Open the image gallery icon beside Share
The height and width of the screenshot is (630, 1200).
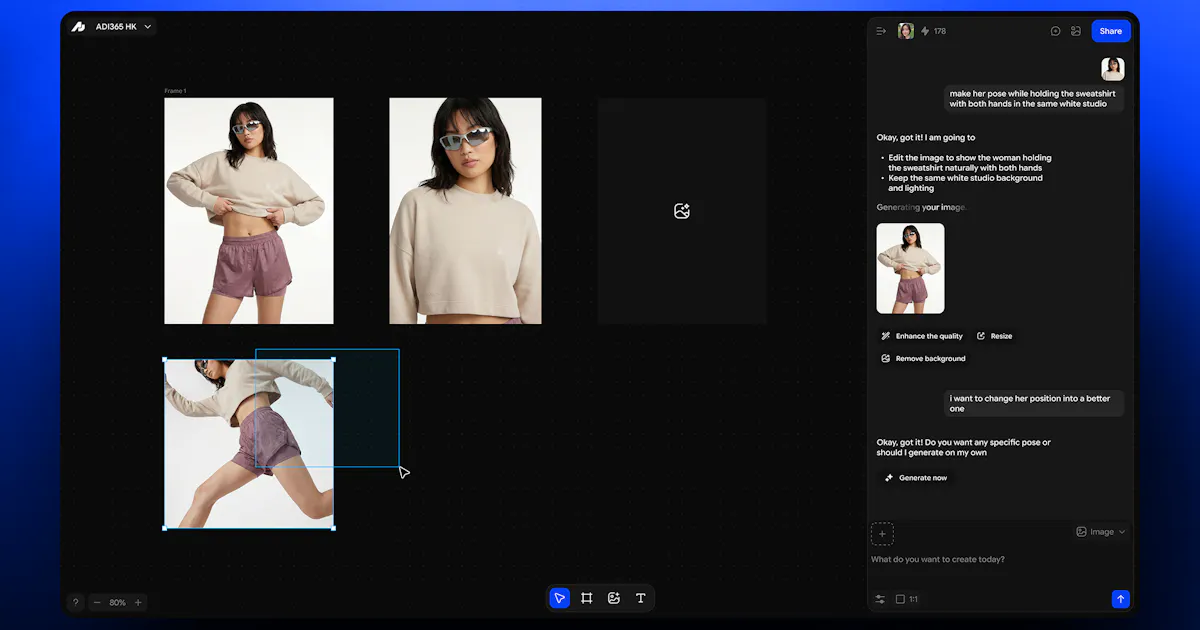tap(1076, 31)
